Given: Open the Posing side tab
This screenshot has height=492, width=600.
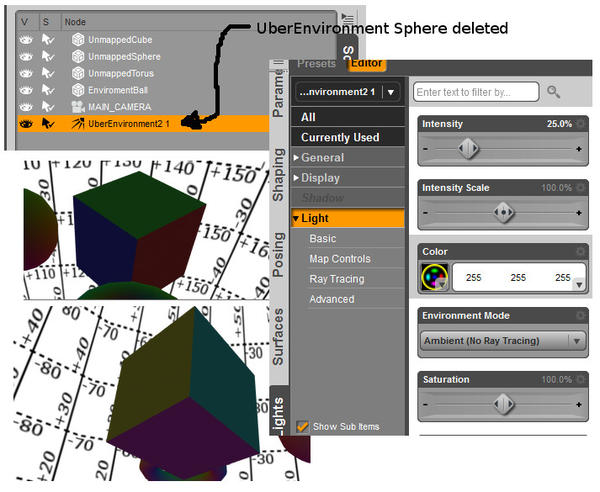Looking at the screenshot, I should coord(278,254).
